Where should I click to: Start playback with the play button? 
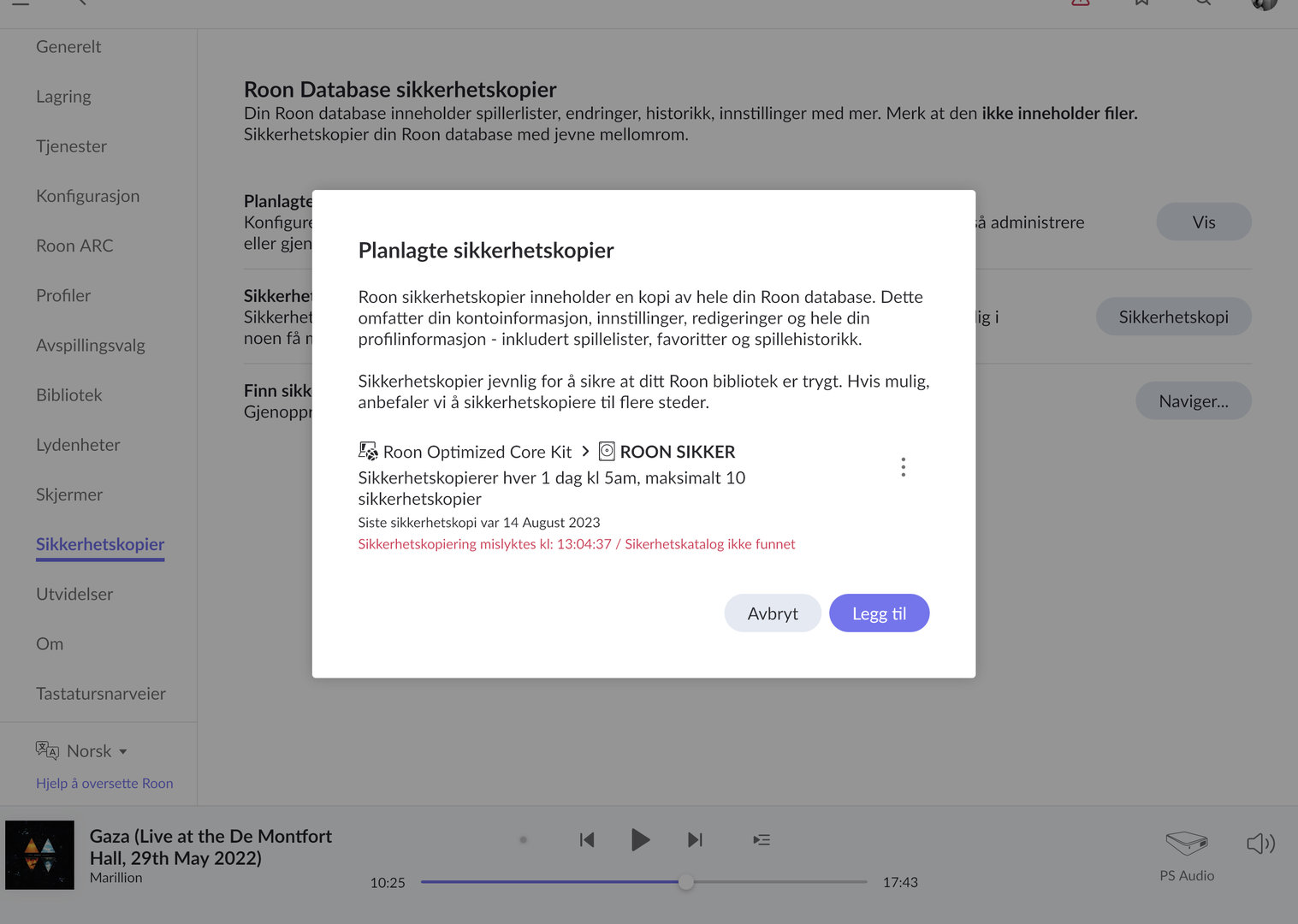pos(640,840)
